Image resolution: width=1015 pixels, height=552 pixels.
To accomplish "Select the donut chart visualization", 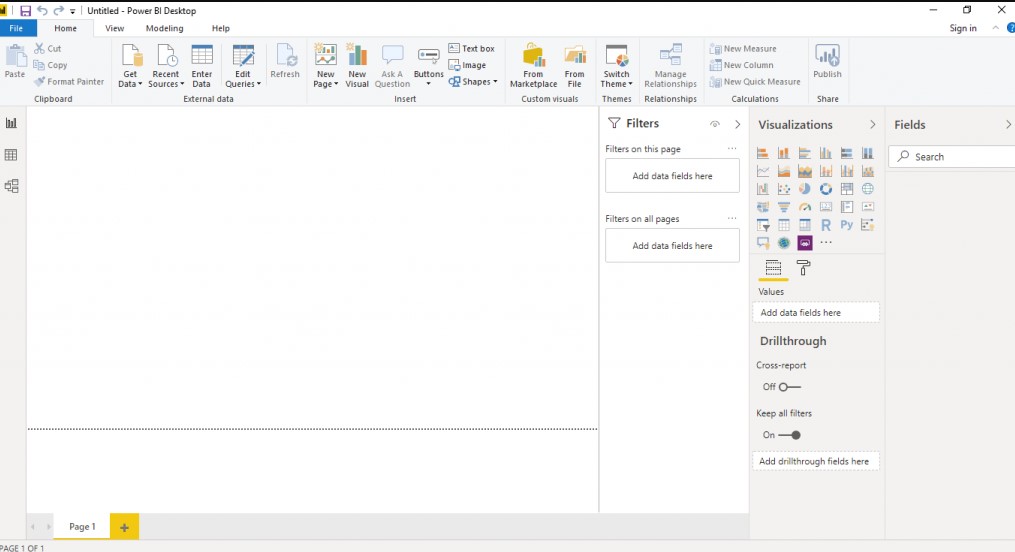I will point(826,189).
